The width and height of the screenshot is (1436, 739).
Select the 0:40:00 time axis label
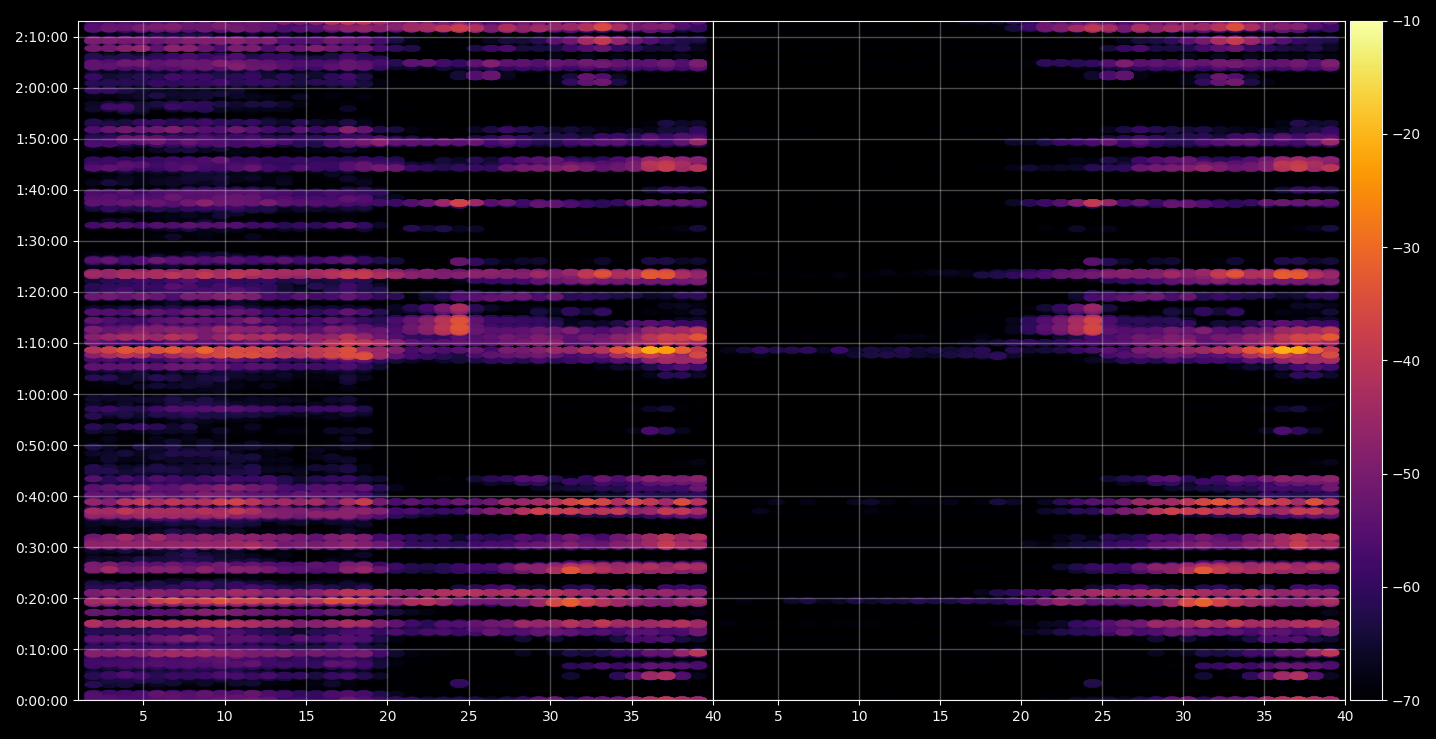coord(41,496)
